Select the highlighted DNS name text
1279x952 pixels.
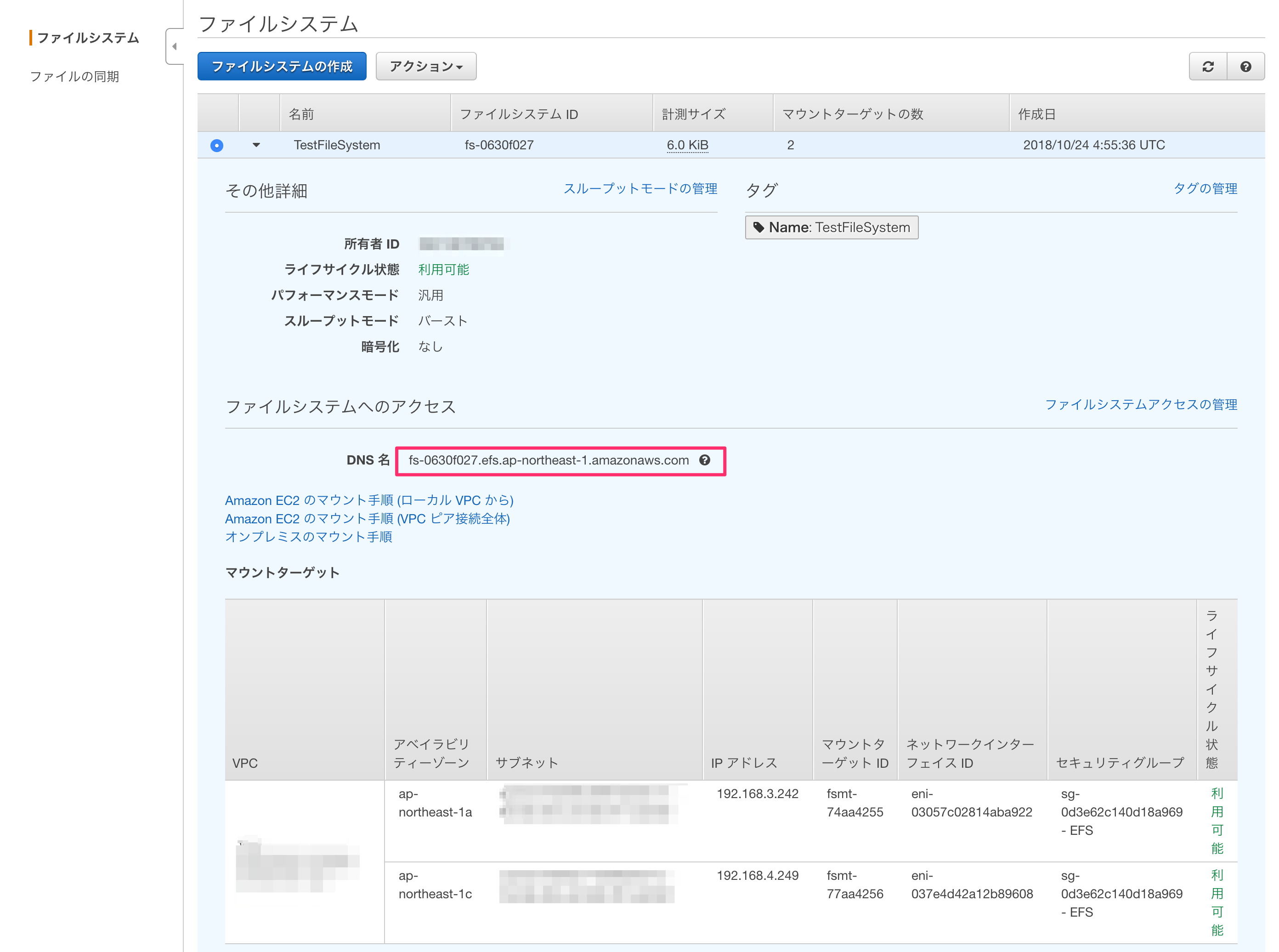[x=548, y=460]
